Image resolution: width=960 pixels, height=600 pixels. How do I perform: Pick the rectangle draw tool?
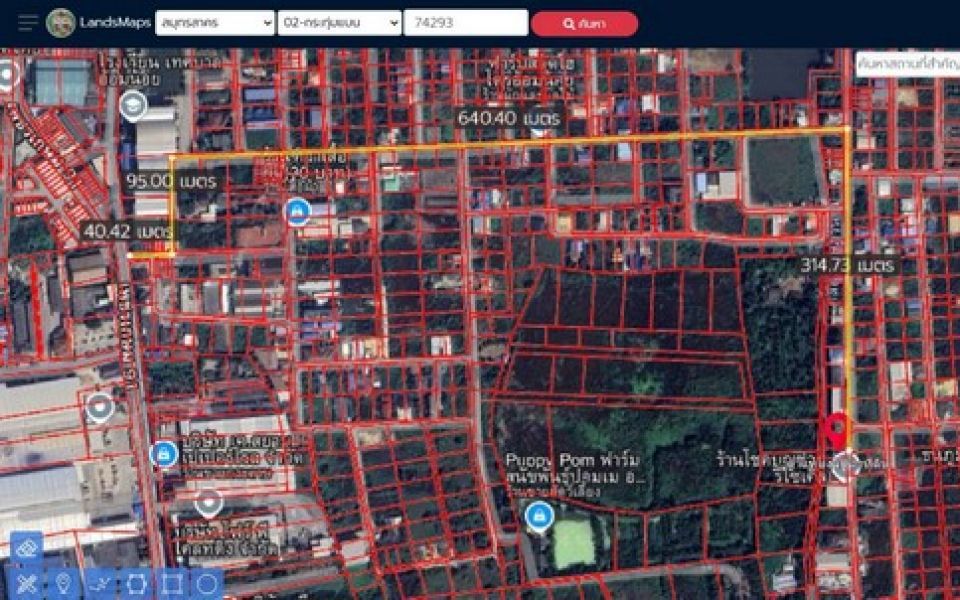coord(171,583)
